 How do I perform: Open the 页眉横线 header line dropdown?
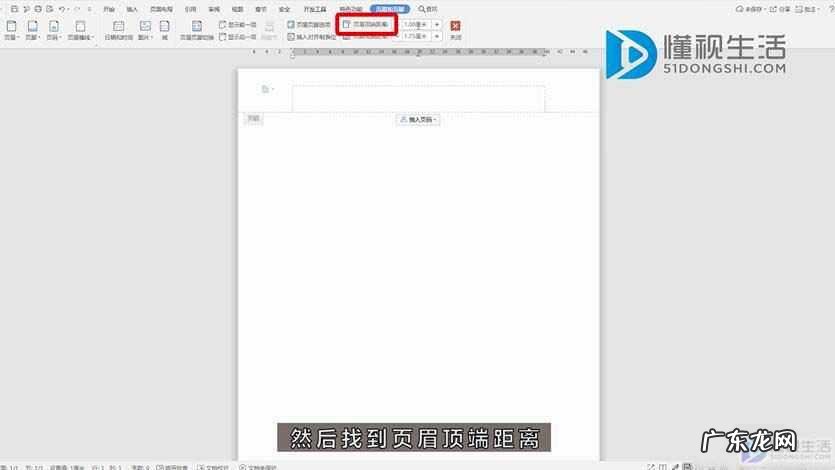[80, 30]
